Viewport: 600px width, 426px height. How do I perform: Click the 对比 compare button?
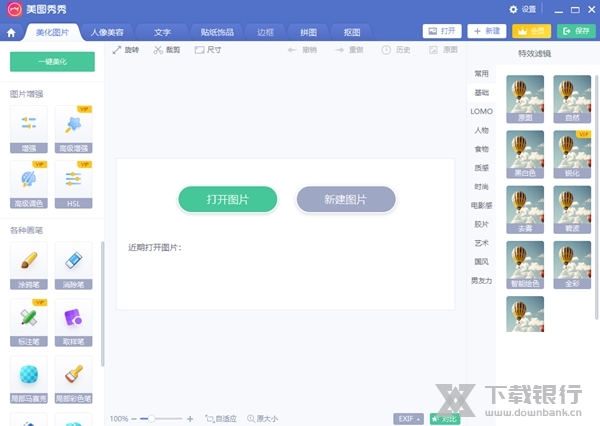[x=445, y=419]
